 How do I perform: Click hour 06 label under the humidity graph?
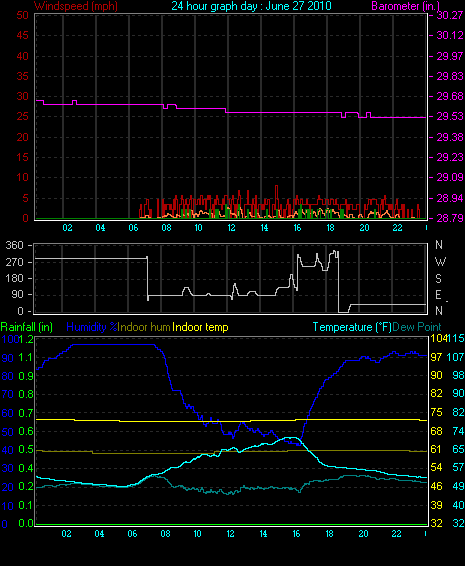(132, 534)
